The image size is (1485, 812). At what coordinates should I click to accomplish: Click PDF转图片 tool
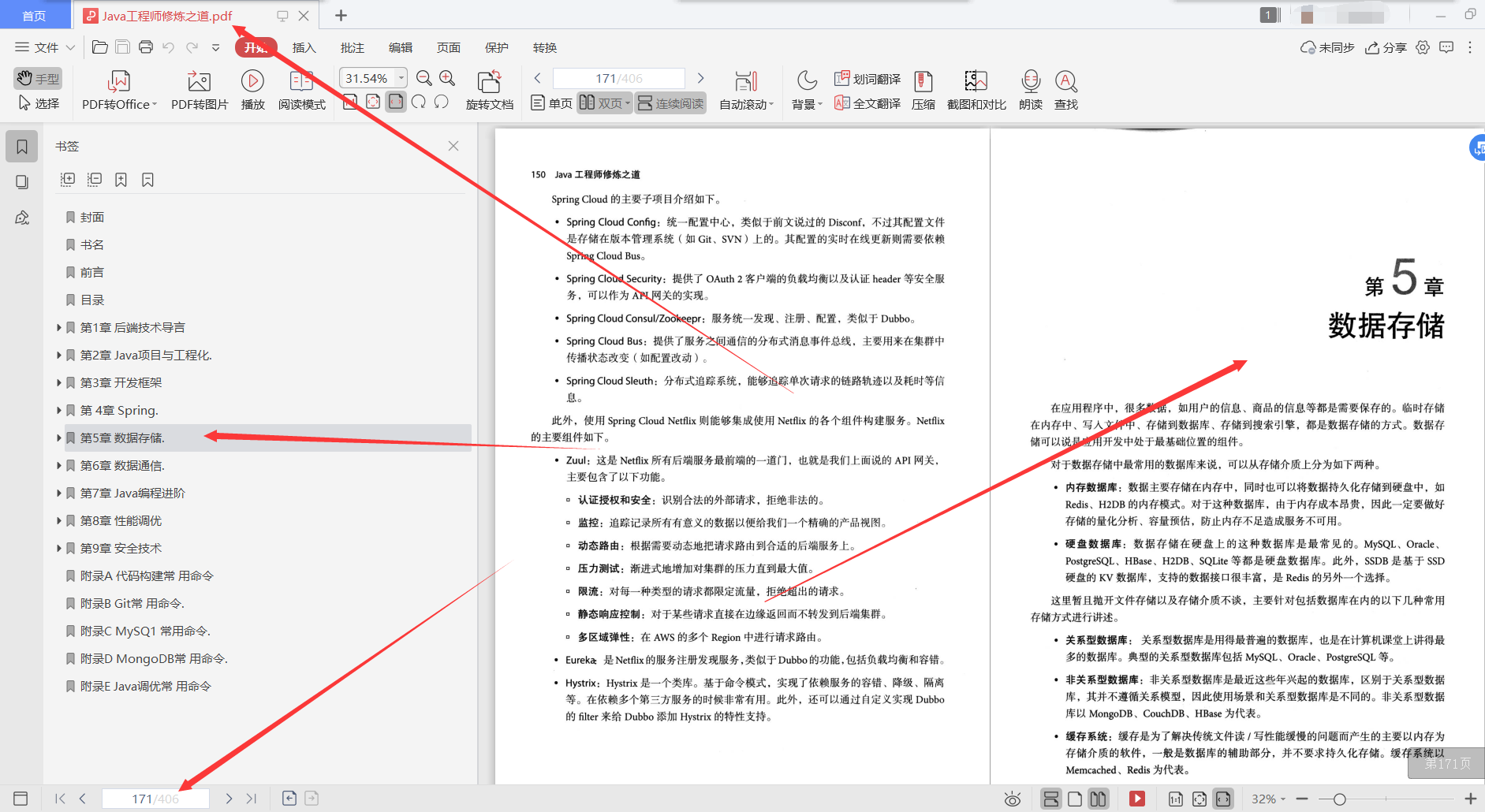tap(200, 90)
